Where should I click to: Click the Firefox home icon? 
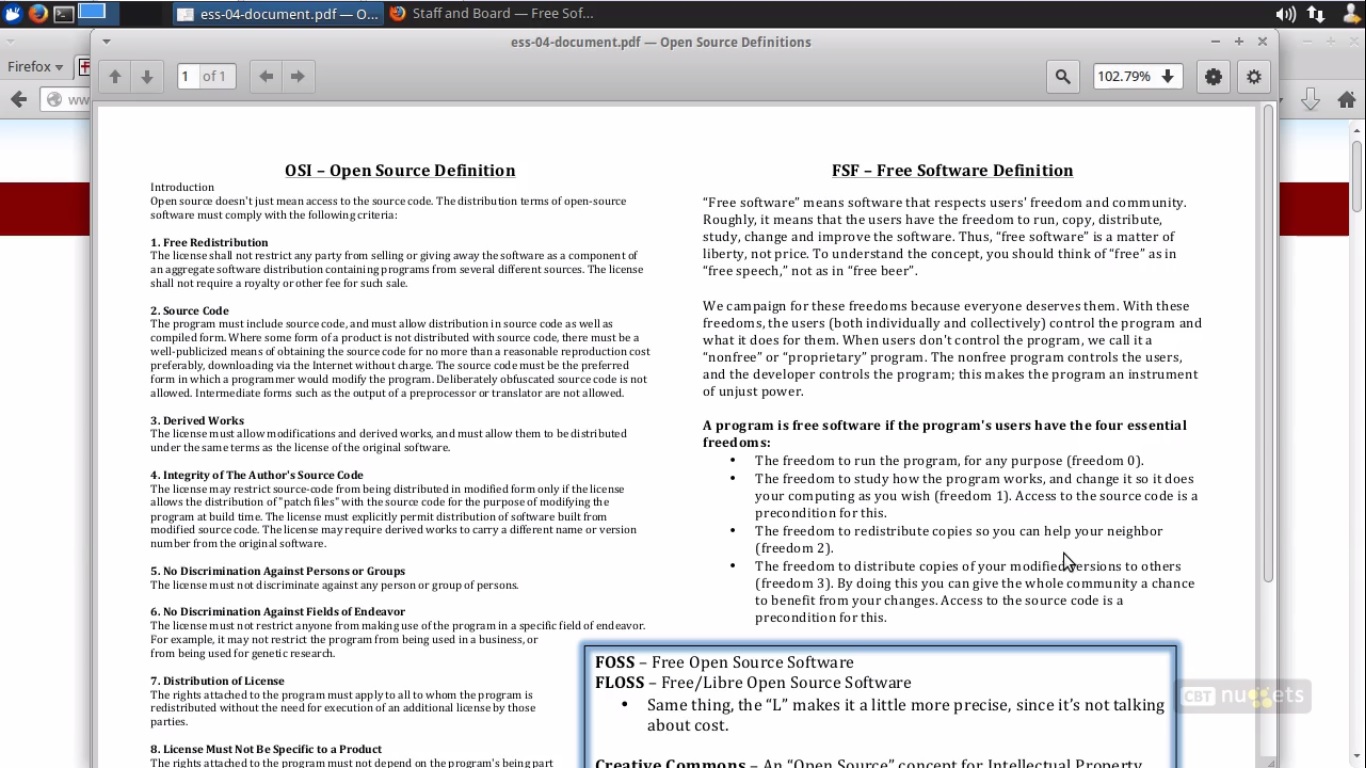(x=1346, y=99)
